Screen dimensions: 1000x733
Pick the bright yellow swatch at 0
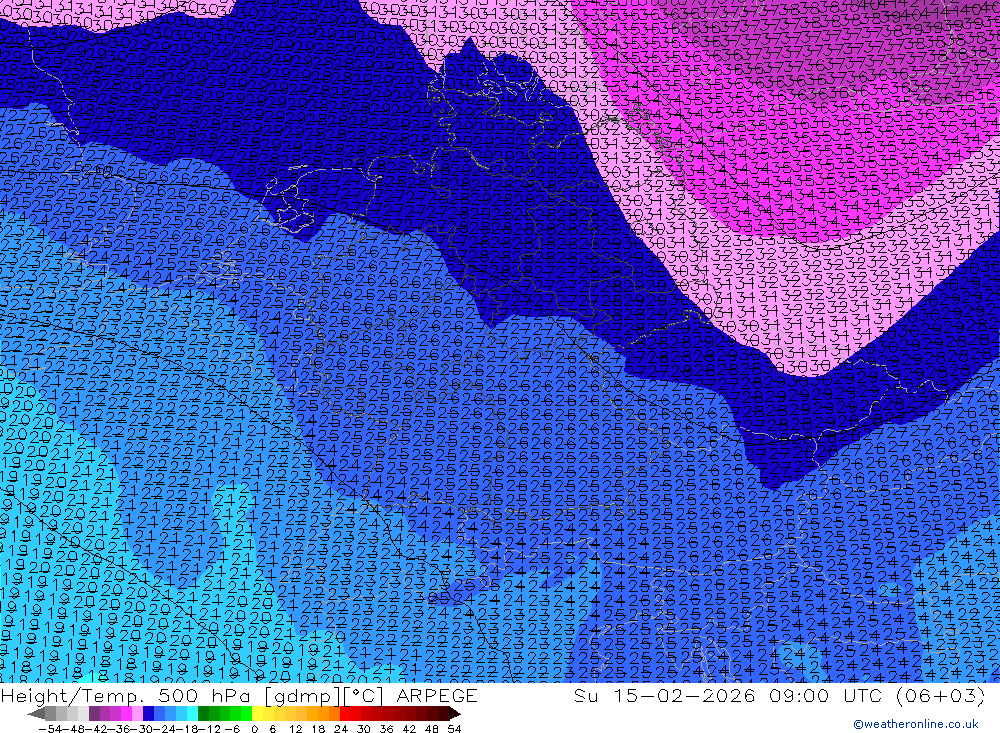[257, 713]
